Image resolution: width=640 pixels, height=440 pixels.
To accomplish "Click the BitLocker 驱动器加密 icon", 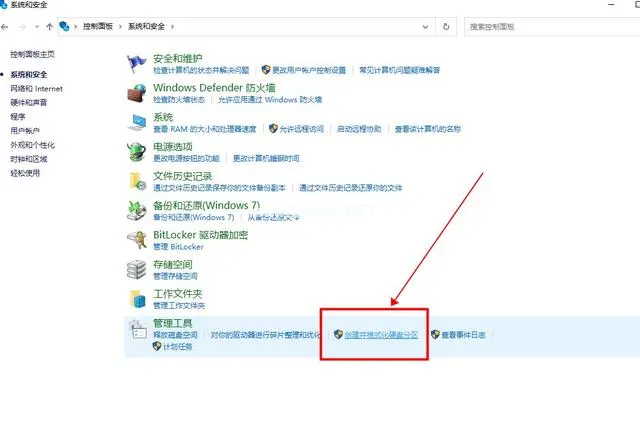I will 137,240.
